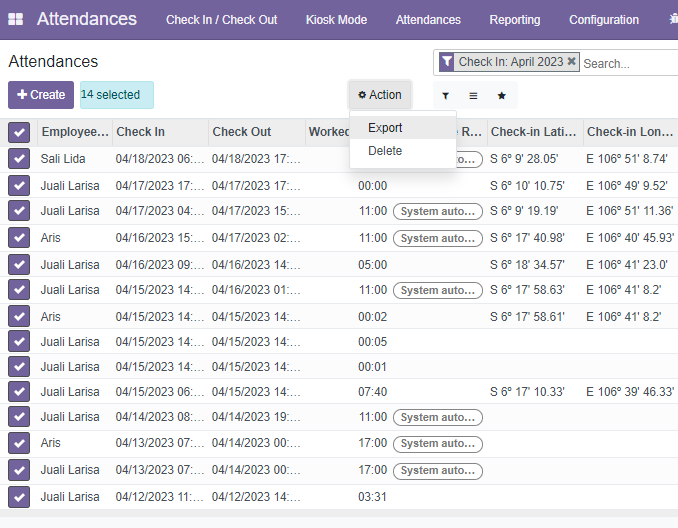Open the Action gear dropdown
Viewport: 678px width, 528px height.
(380, 95)
